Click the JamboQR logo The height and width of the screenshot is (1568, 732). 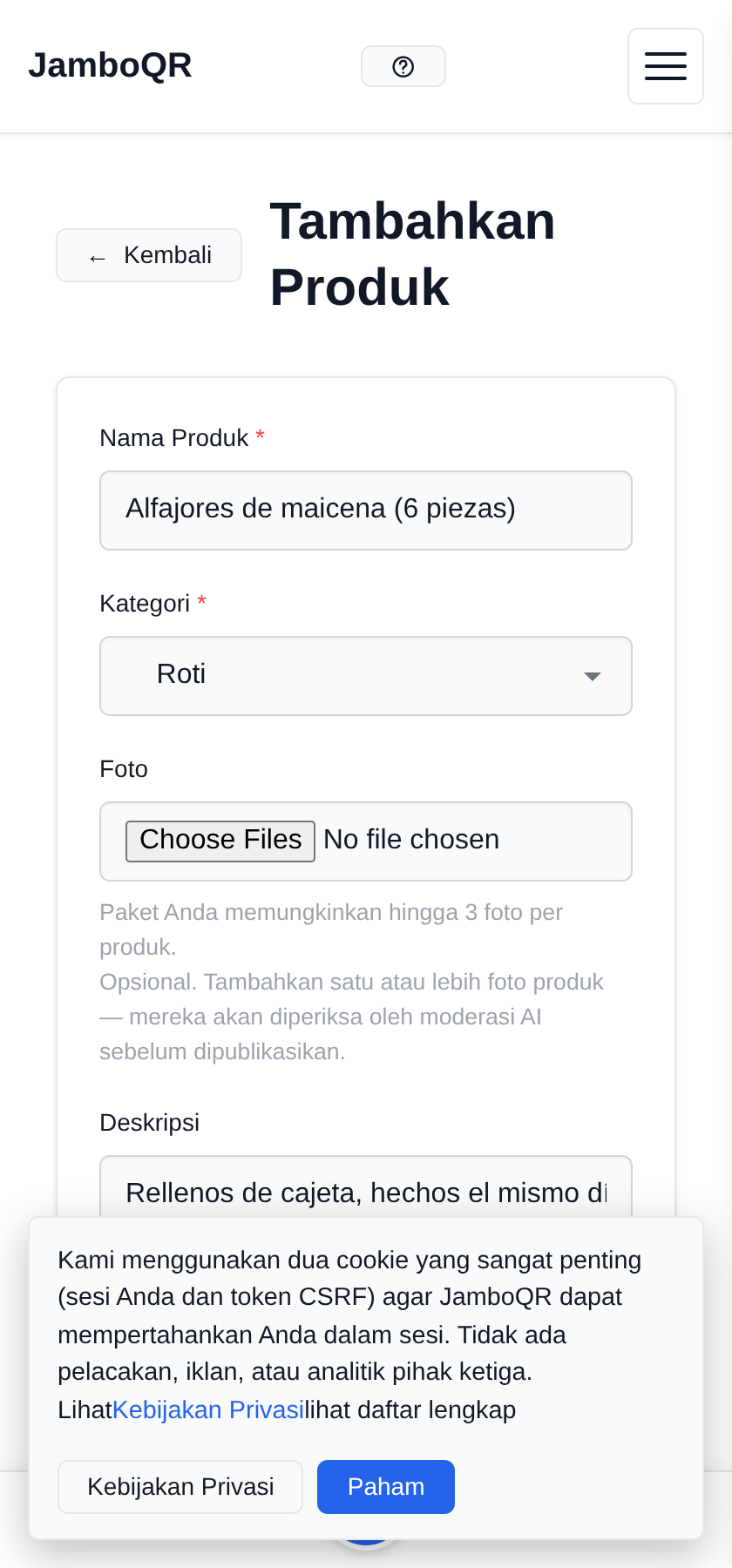(x=110, y=65)
